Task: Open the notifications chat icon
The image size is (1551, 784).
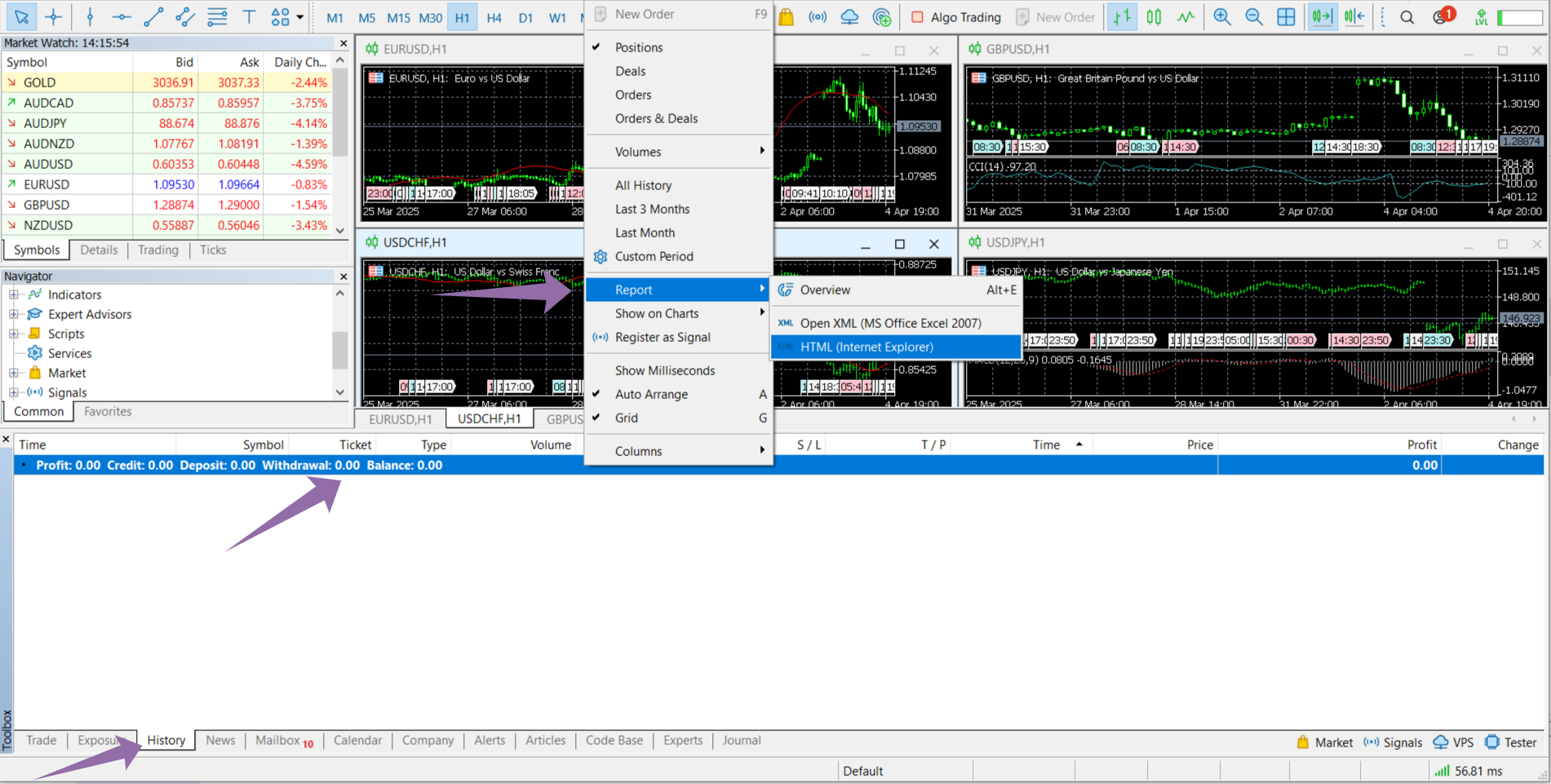Action: (x=1442, y=16)
